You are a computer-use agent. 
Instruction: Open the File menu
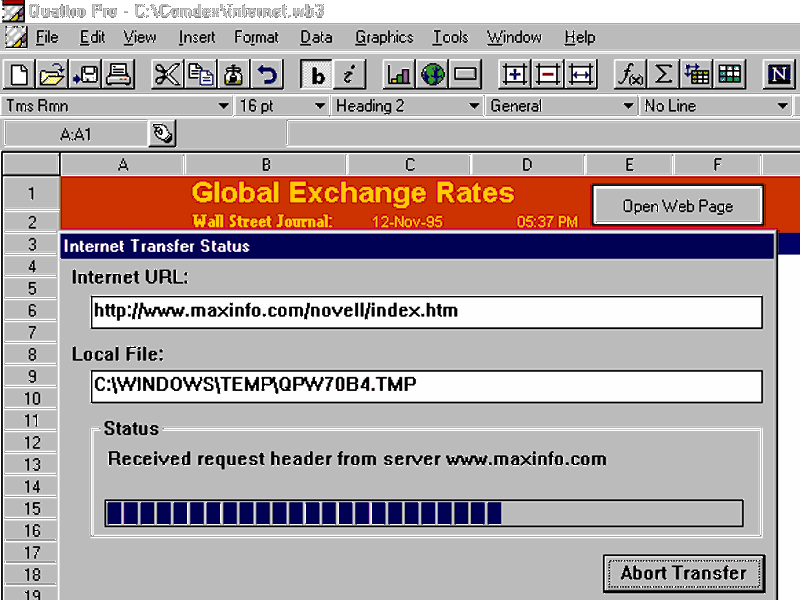click(47, 37)
